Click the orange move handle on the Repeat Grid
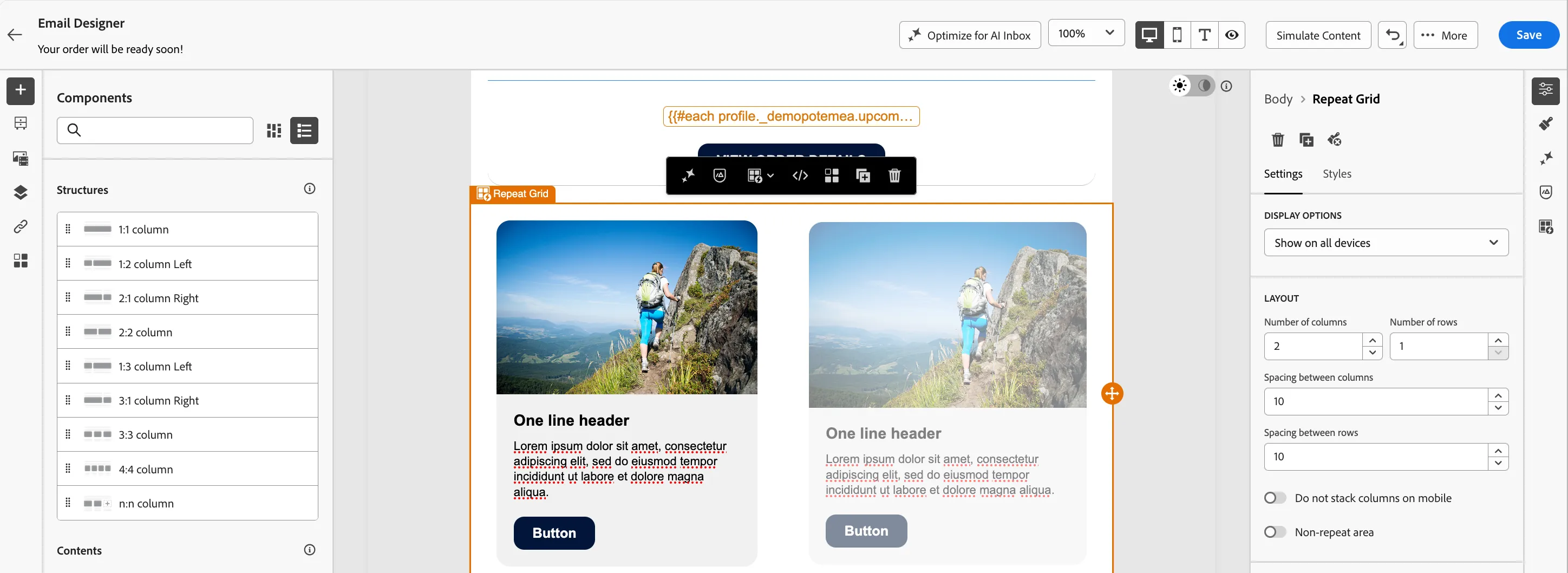 pos(1112,393)
